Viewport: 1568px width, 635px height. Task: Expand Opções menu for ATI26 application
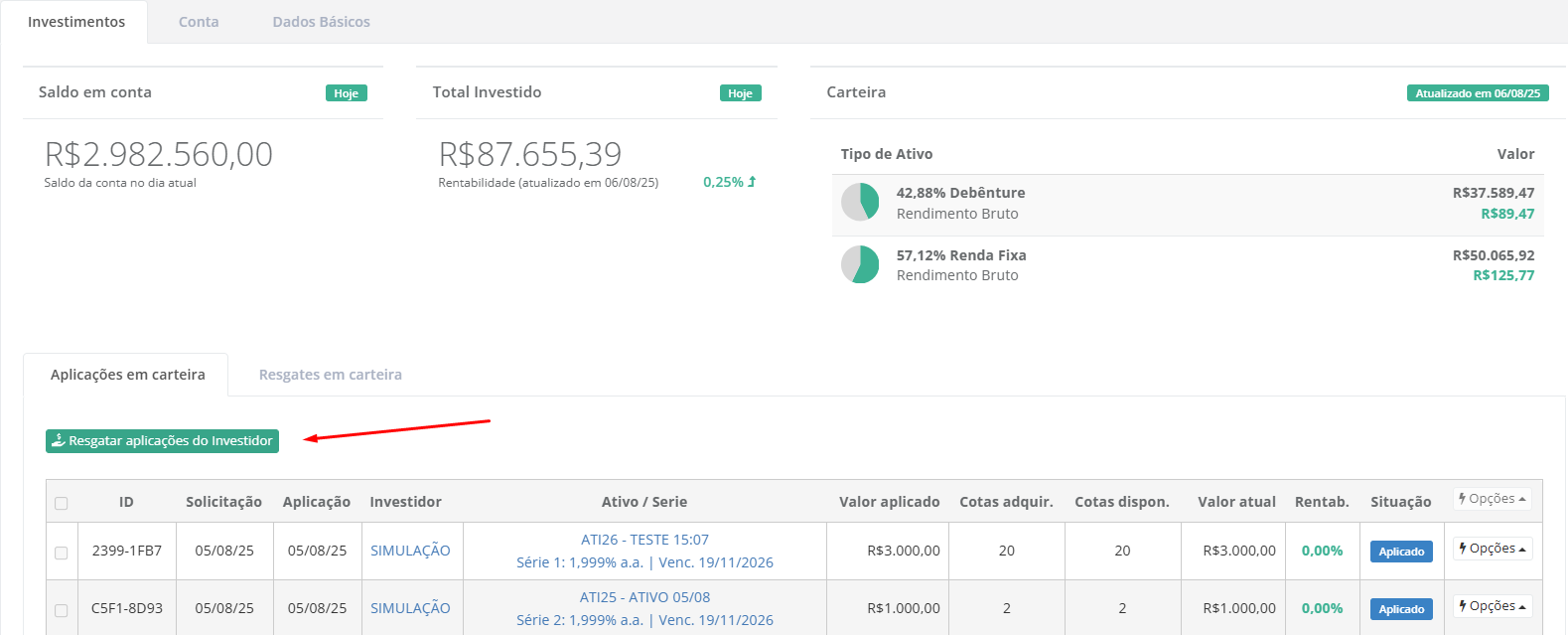point(1492,549)
